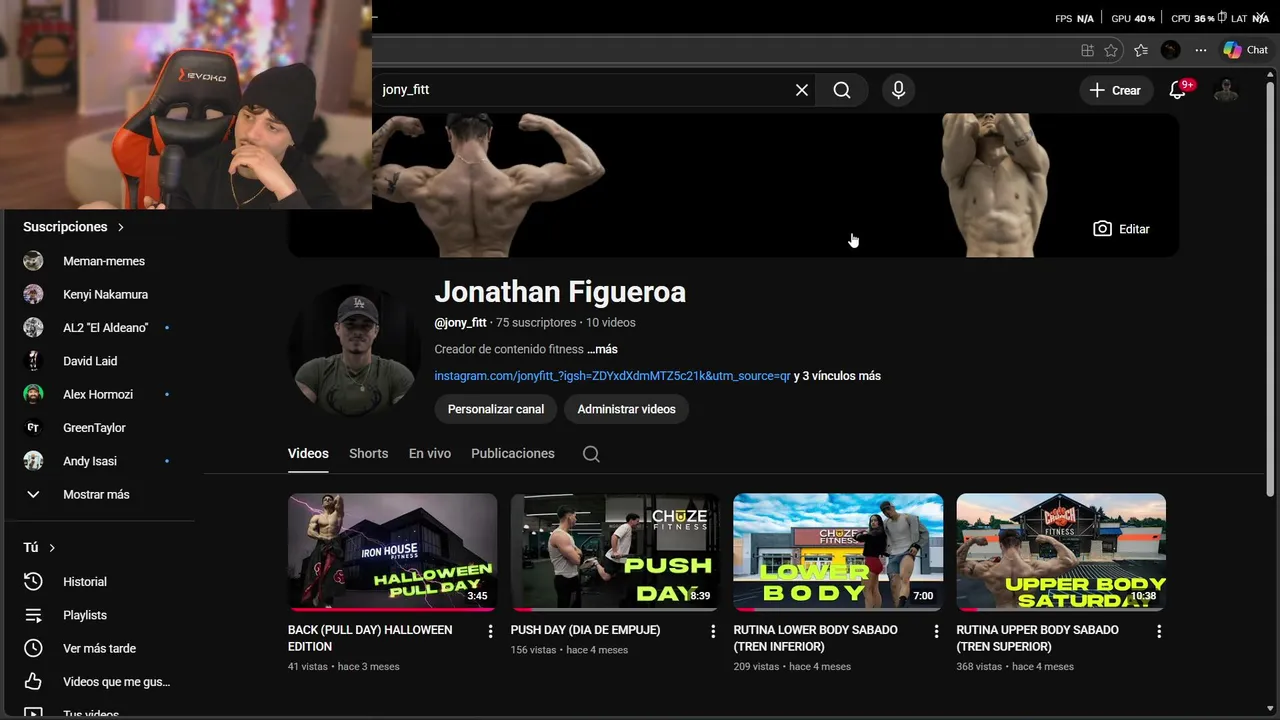
Task: Open RUTINA UPPER BODY SABADO title
Action: [x=1037, y=638]
